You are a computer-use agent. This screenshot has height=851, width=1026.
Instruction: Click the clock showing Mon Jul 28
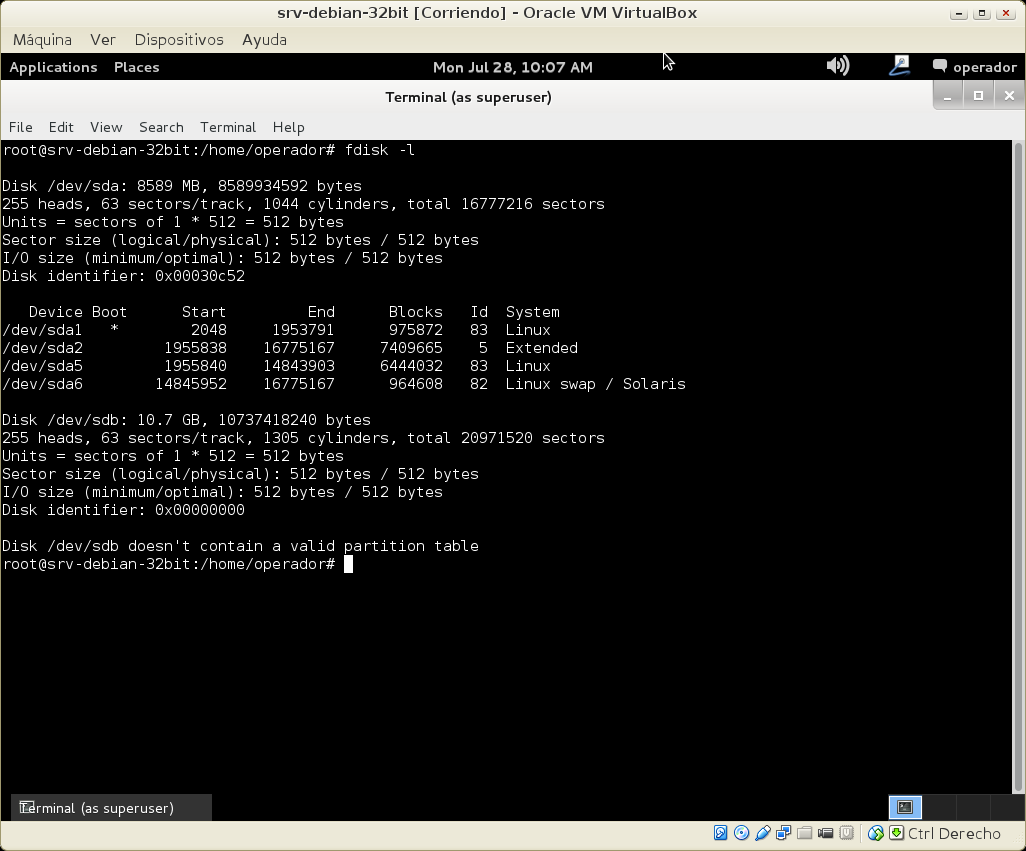click(512, 67)
